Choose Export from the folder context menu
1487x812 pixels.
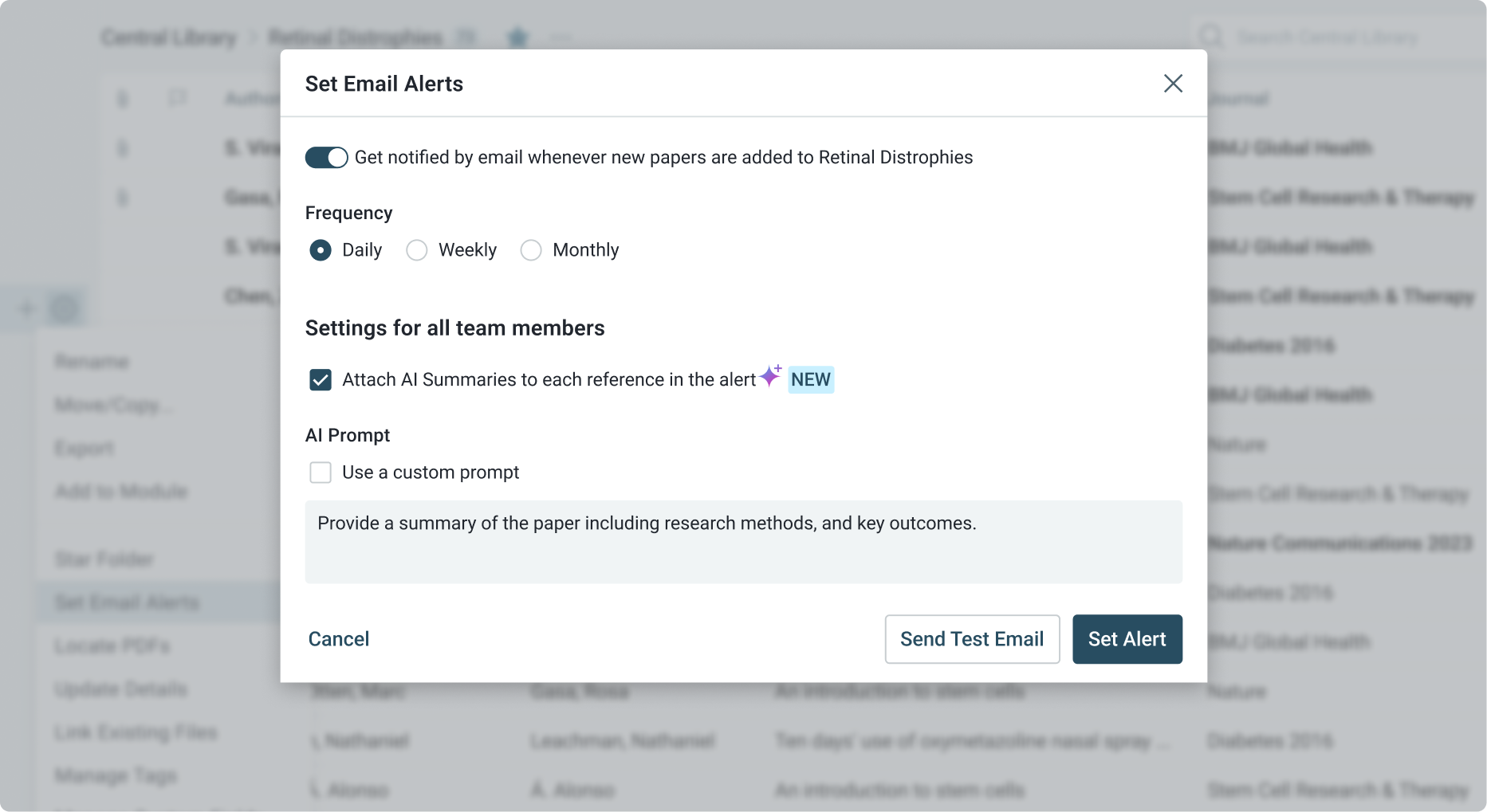click(x=85, y=448)
